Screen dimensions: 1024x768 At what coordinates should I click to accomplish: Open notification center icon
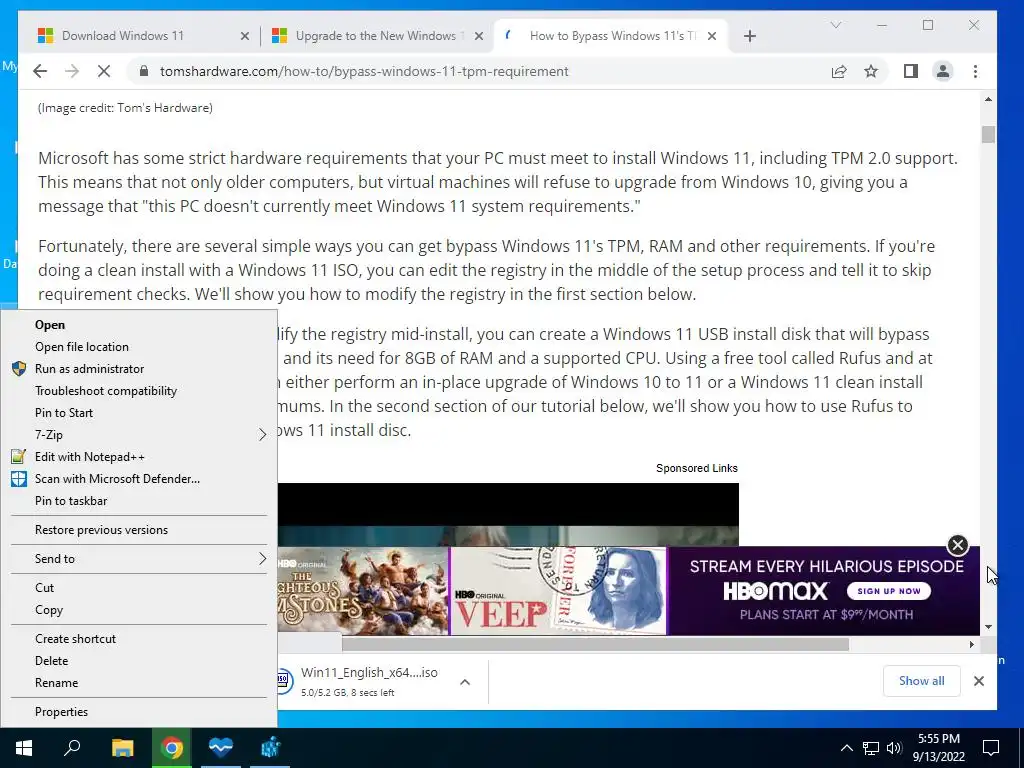991,748
